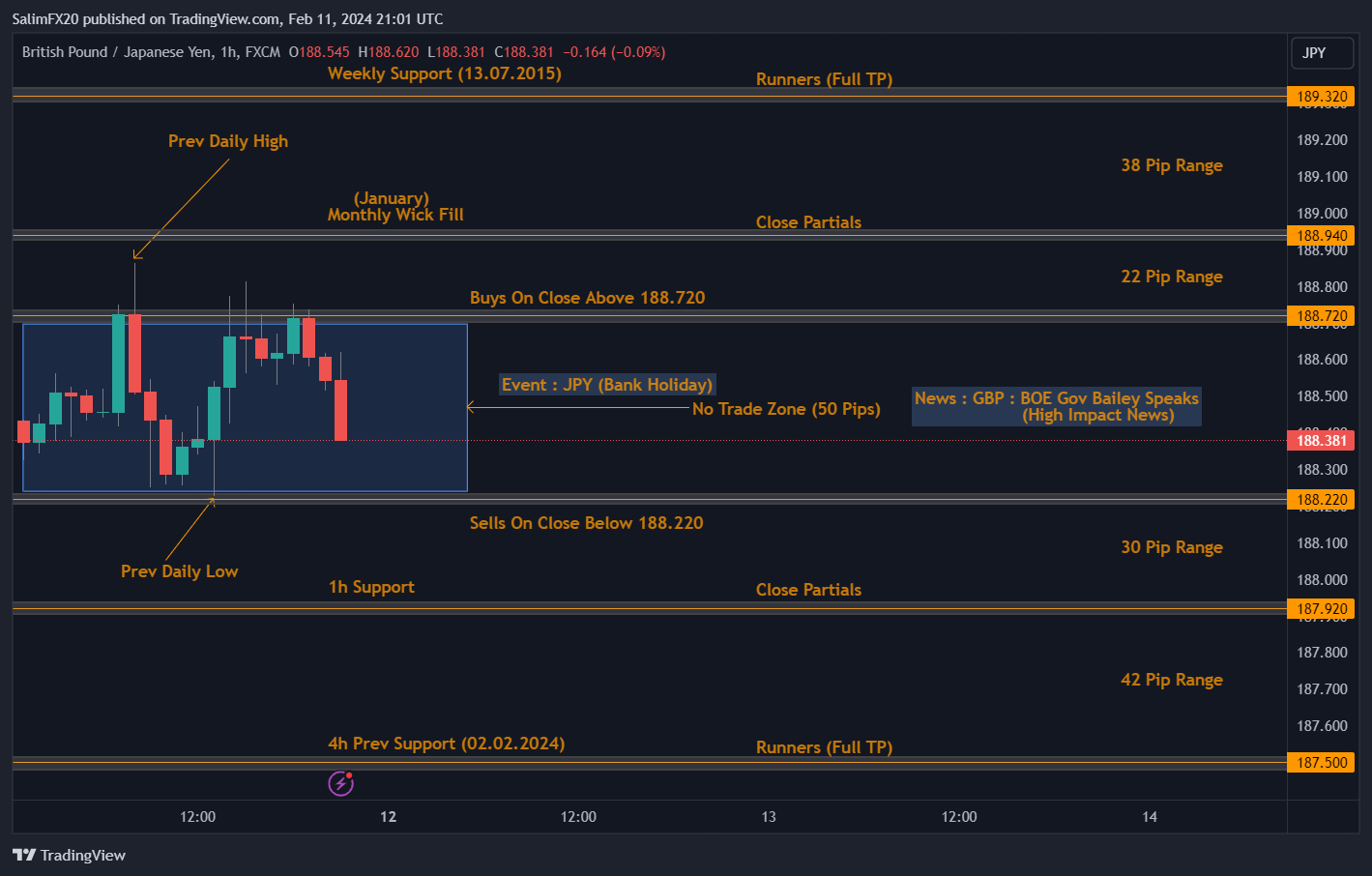This screenshot has width=1372, height=876.
Task: Select the '1h Support' annotation text
Action: [371, 587]
